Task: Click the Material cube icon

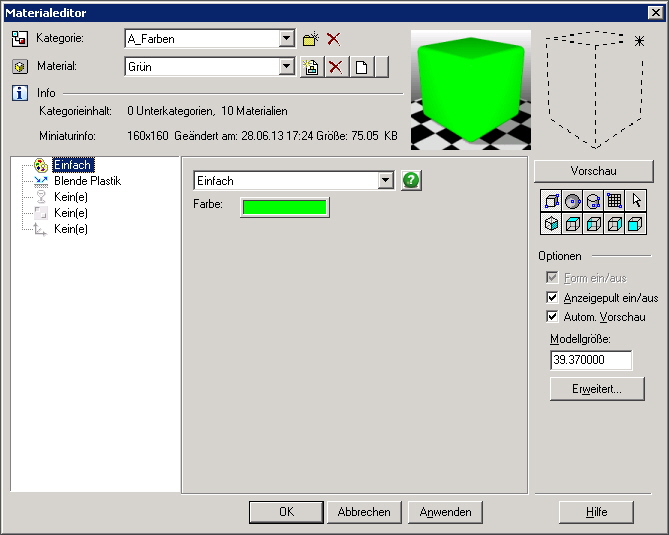Action: click(x=20, y=67)
